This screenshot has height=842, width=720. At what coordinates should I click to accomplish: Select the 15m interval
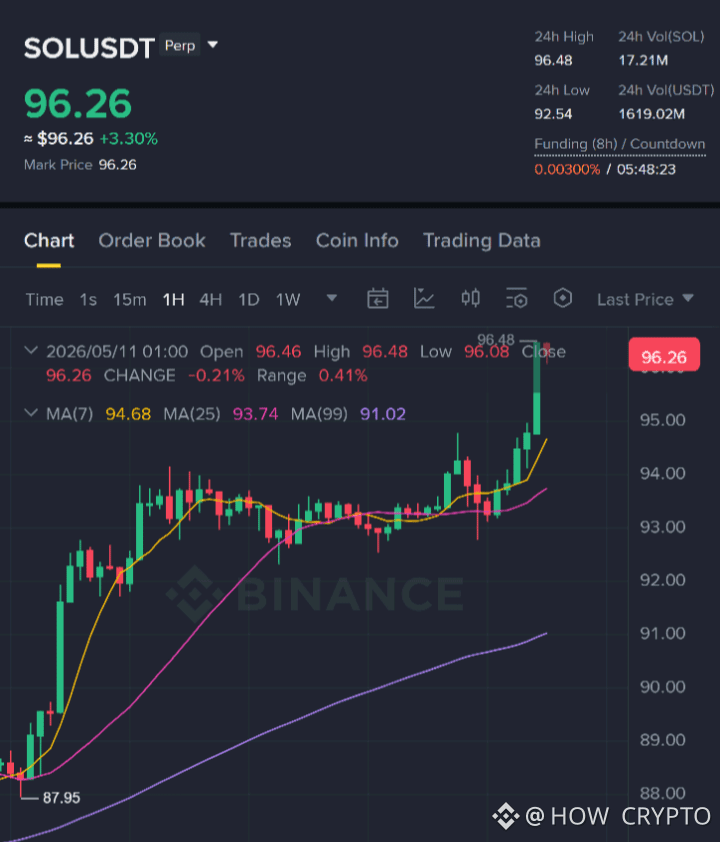click(x=129, y=299)
